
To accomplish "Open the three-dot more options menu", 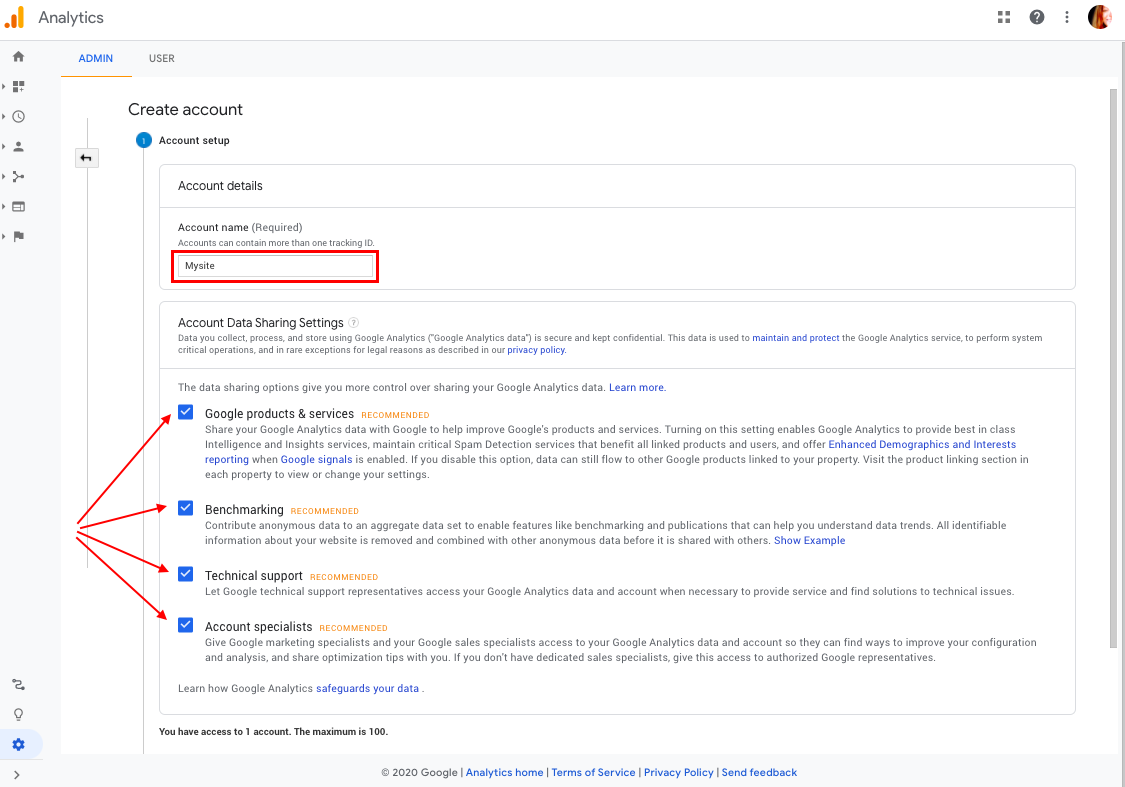I will click(1067, 17).
